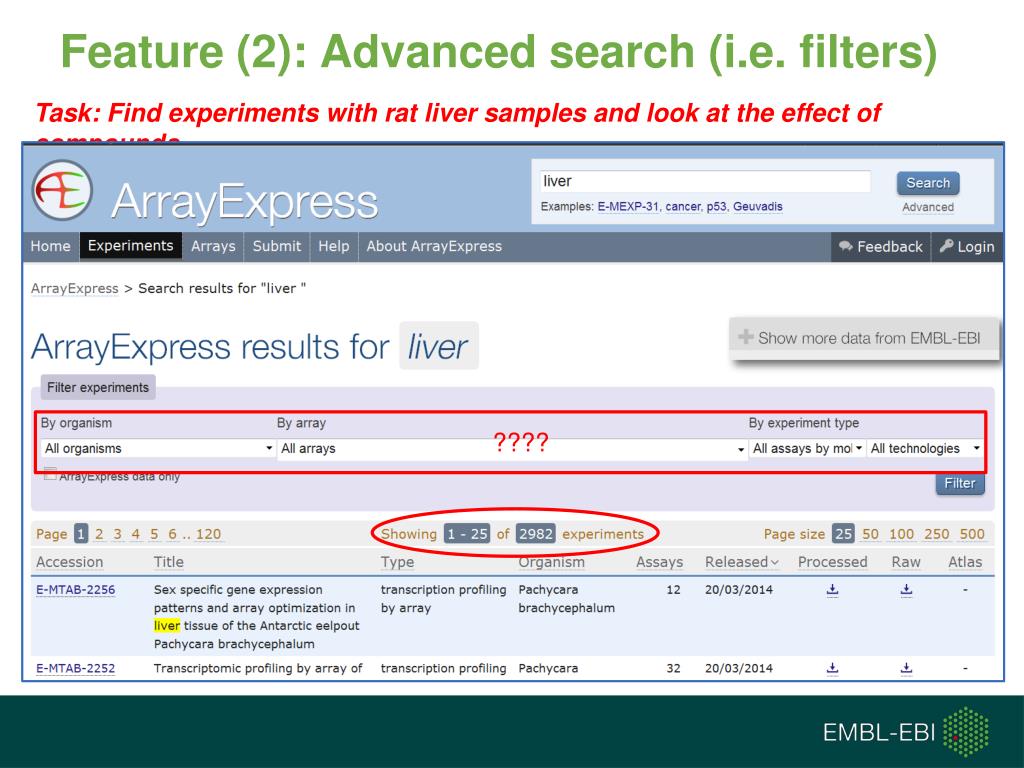
Task: Click the 2982 experiments count
Action: [536, 534]
